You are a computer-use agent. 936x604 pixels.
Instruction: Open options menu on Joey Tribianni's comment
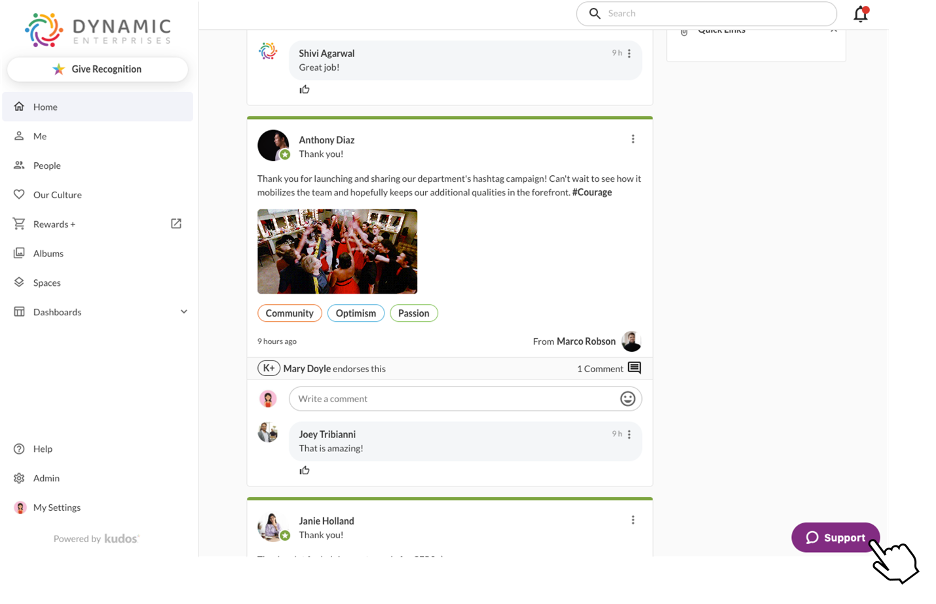pyautogui.click(x=629, y=434)
